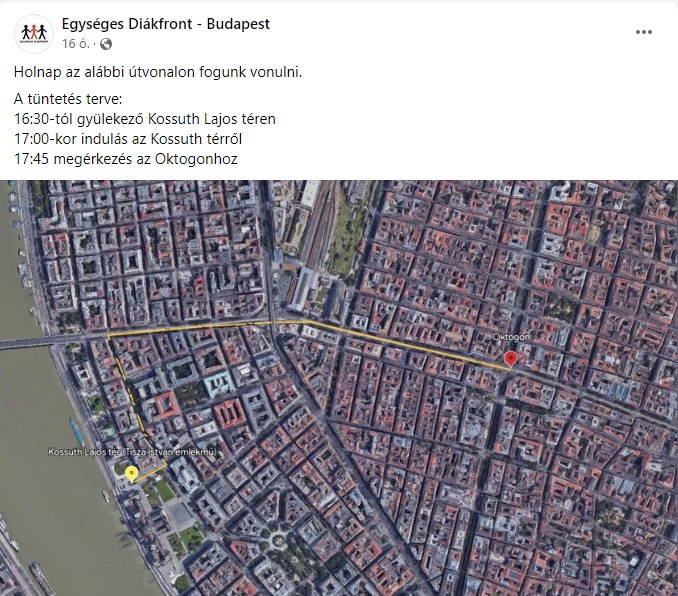Click the yellow Kossuth Lajos tér pin

pos(132,473)
